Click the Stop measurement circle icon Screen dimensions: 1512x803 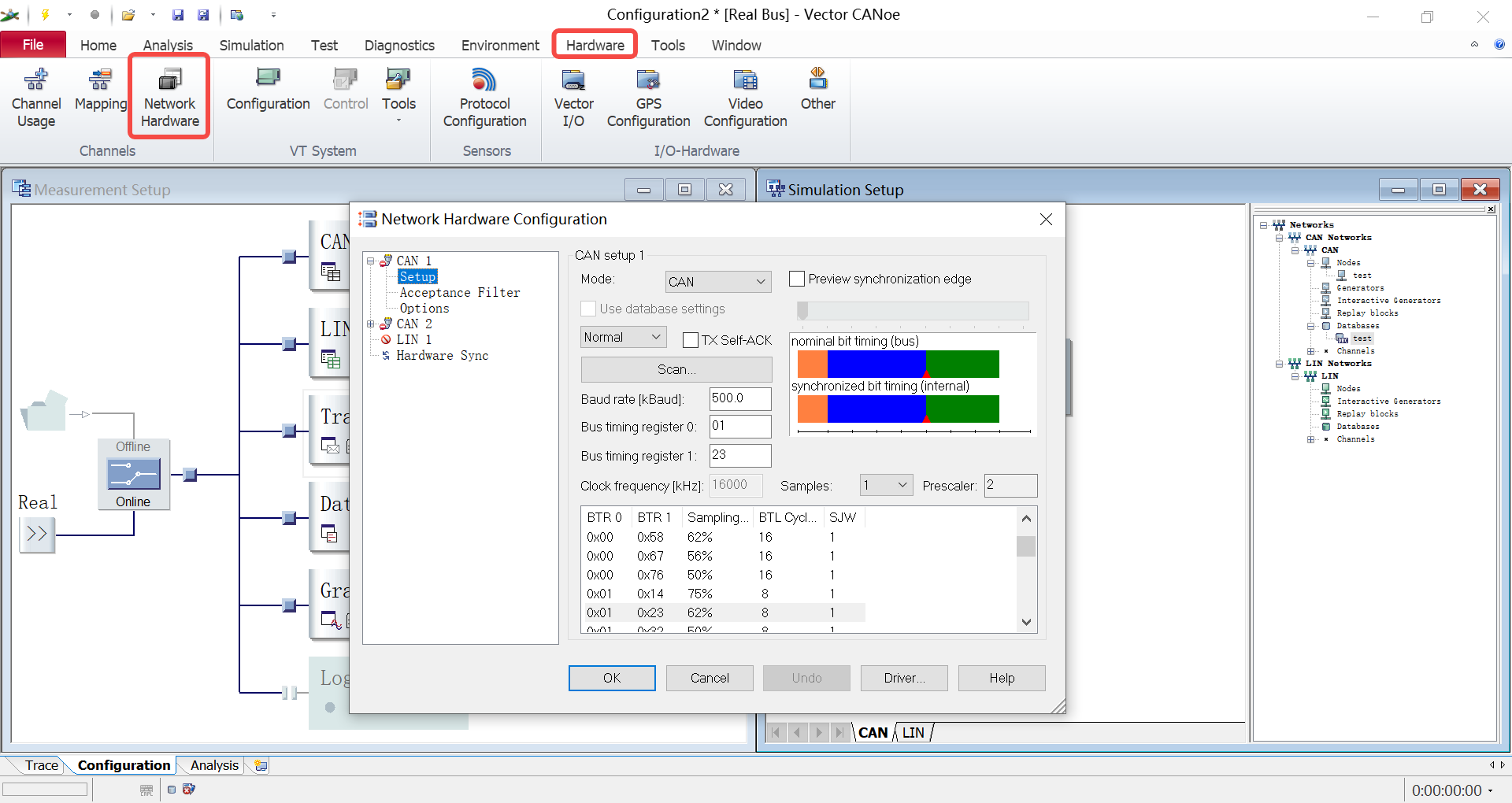pyautogui.click(x=94, y=14)
